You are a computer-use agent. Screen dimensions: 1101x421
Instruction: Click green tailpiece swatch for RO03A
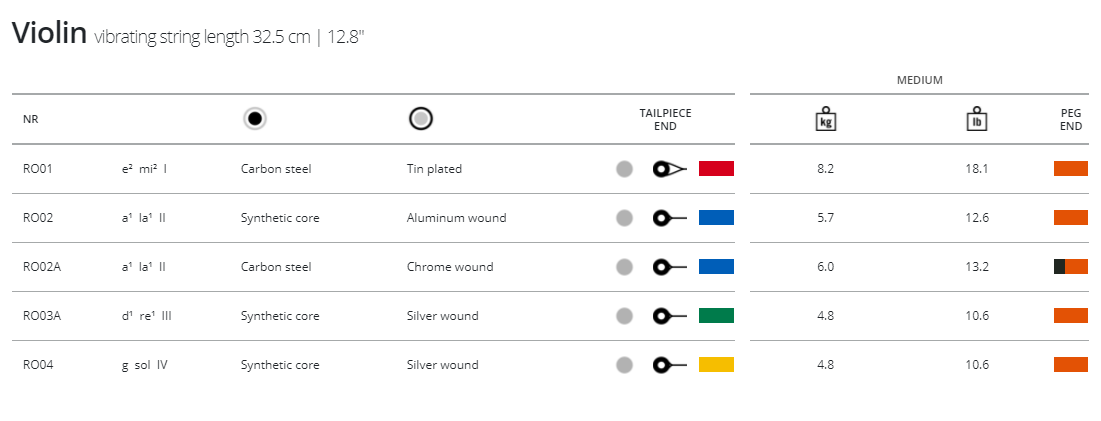click(x=716, y=316)
